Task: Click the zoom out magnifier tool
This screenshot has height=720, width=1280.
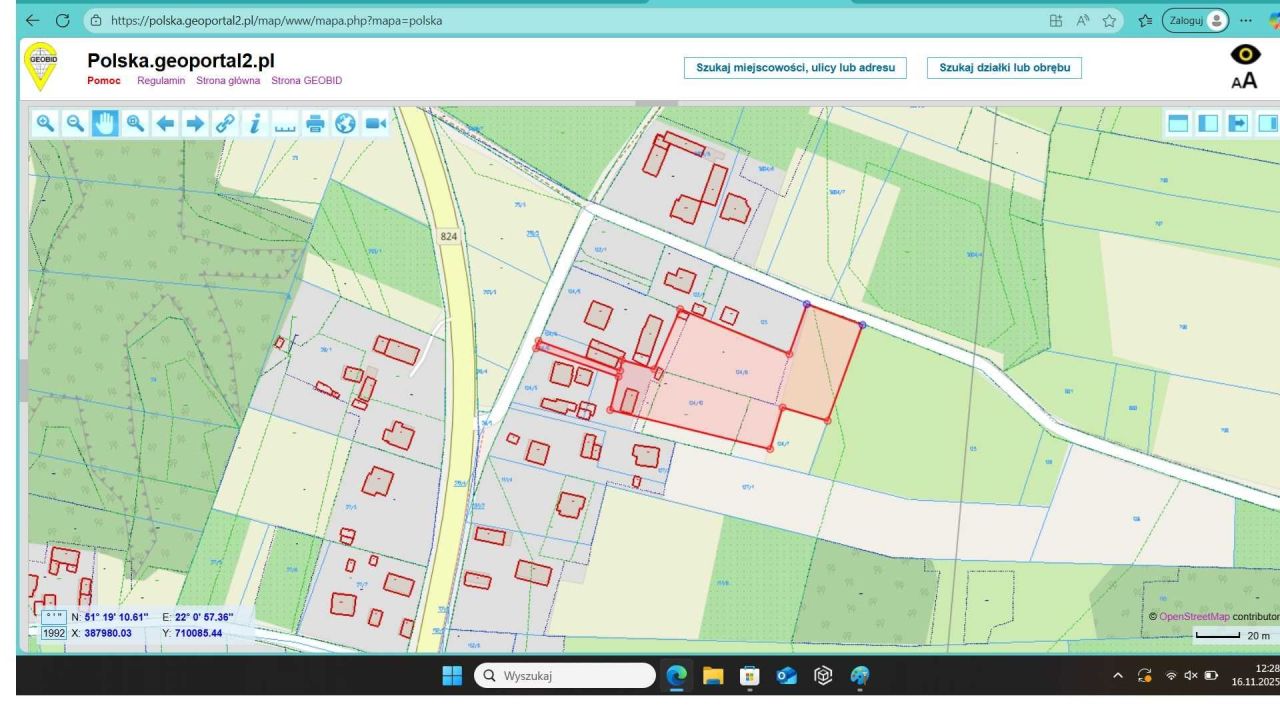Action: pos(74,123)
